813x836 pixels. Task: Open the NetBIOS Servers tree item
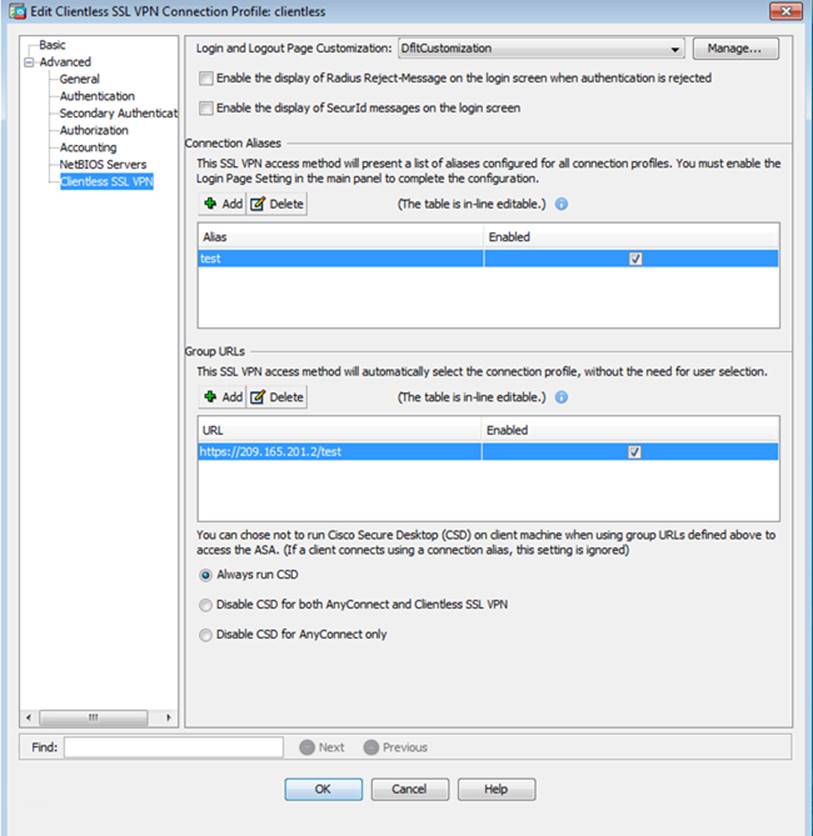tap(102, 164)
